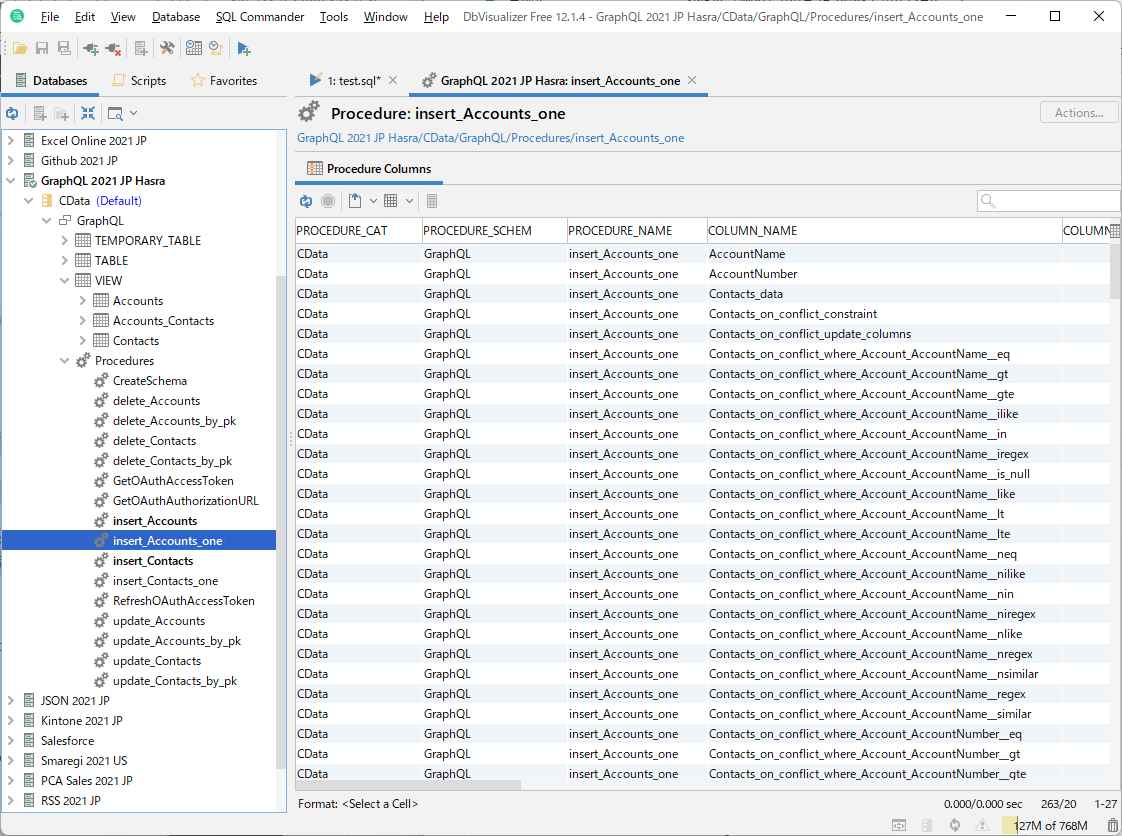Run garbage collection trash icon
Screen dimensions: 1122x836
(x=1112, y=825)
